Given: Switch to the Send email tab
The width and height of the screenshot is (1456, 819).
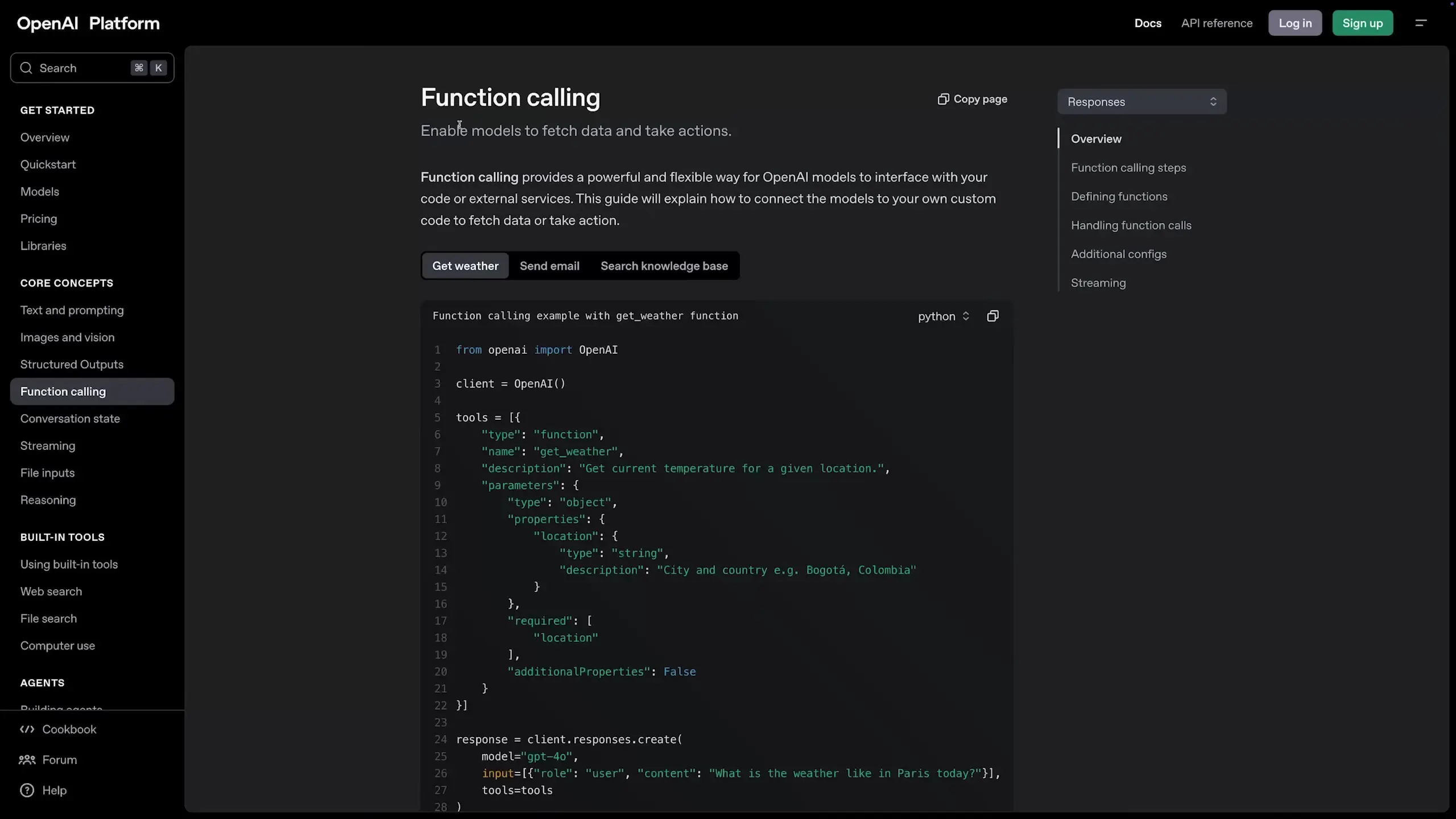Looking at the screenshot, I should (x=549, y=266).
